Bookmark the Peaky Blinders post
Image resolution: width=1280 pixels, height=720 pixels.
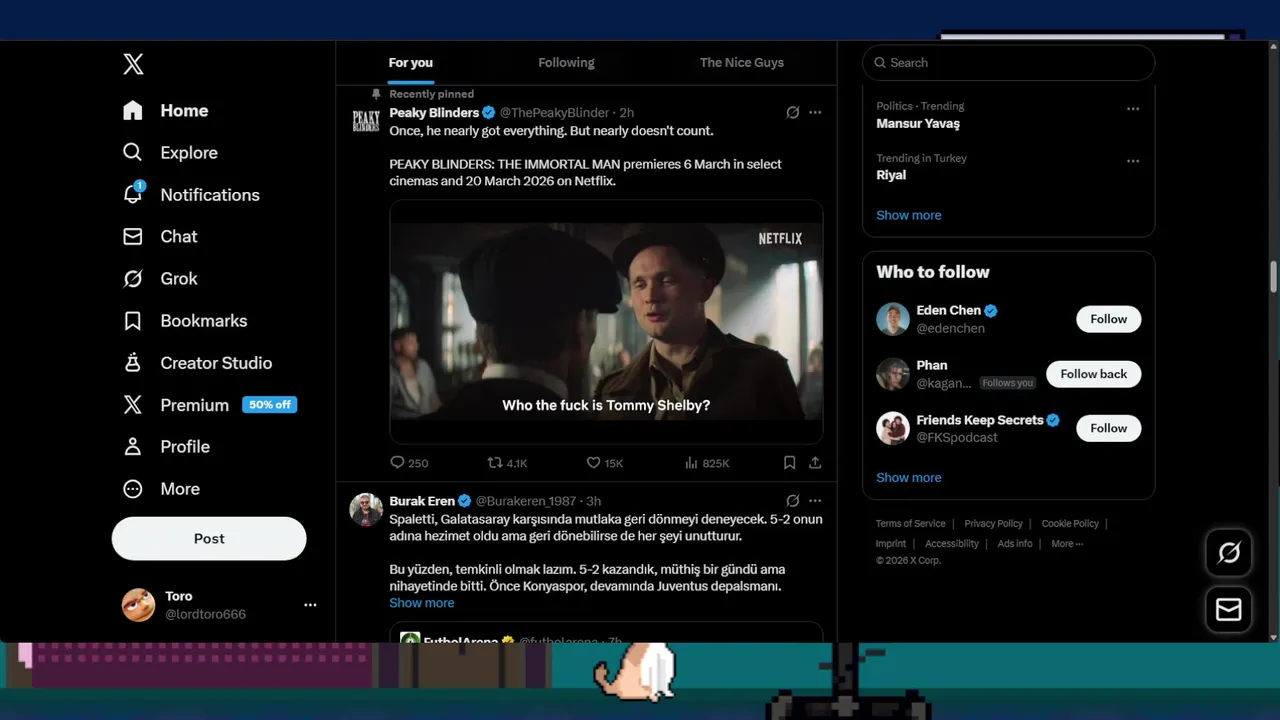[x=789, y=463]
